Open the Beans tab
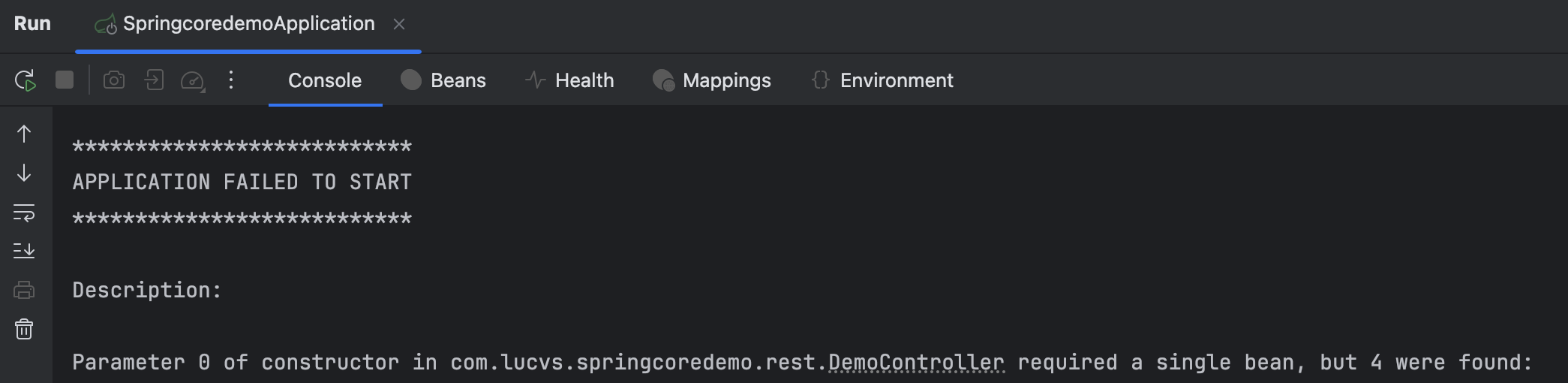Image resolution: width=1568 pixels, height=383 pixels. point(443,80)
